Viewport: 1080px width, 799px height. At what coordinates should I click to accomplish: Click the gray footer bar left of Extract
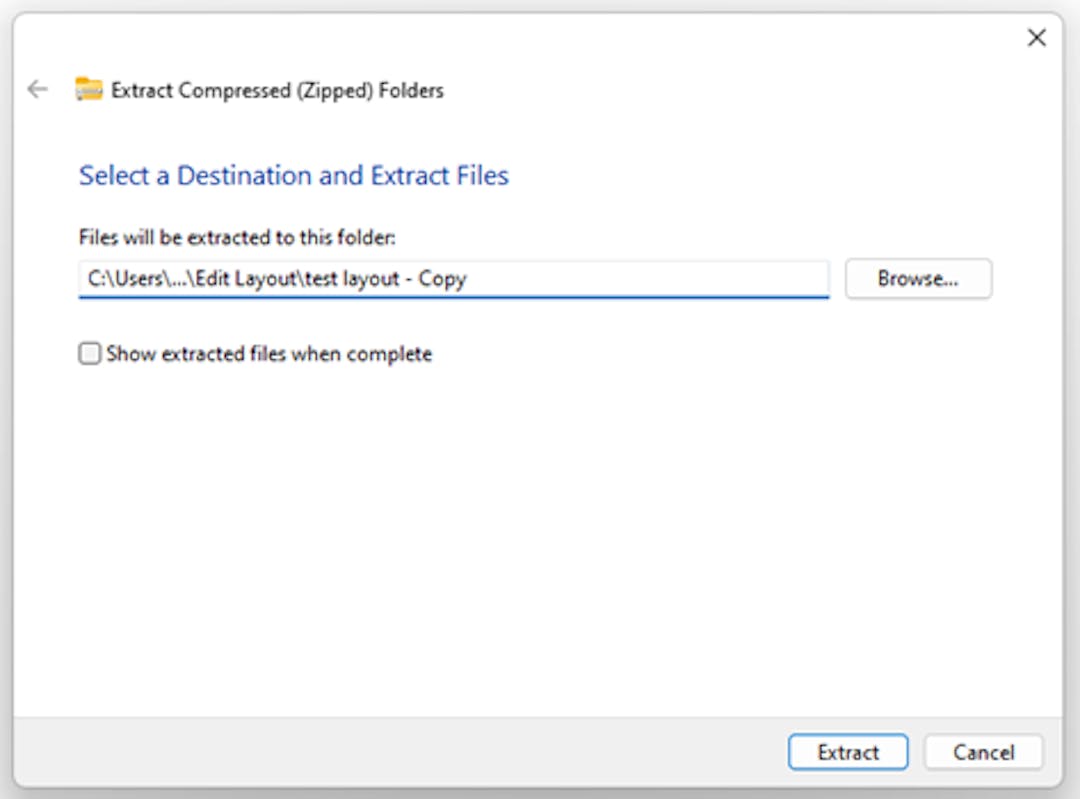[399, 752]
